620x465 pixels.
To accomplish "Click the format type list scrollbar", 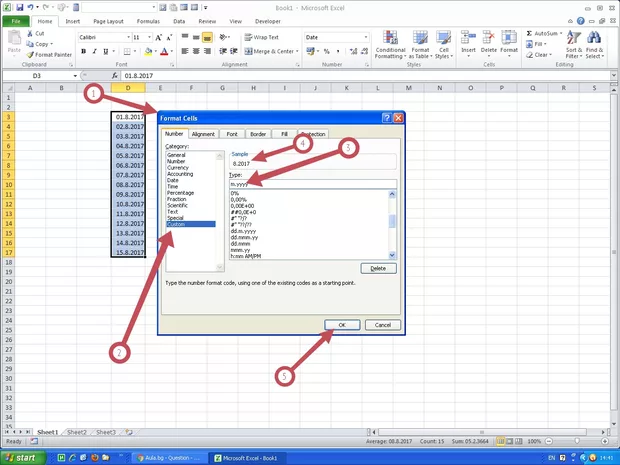I will pos(392,220).
